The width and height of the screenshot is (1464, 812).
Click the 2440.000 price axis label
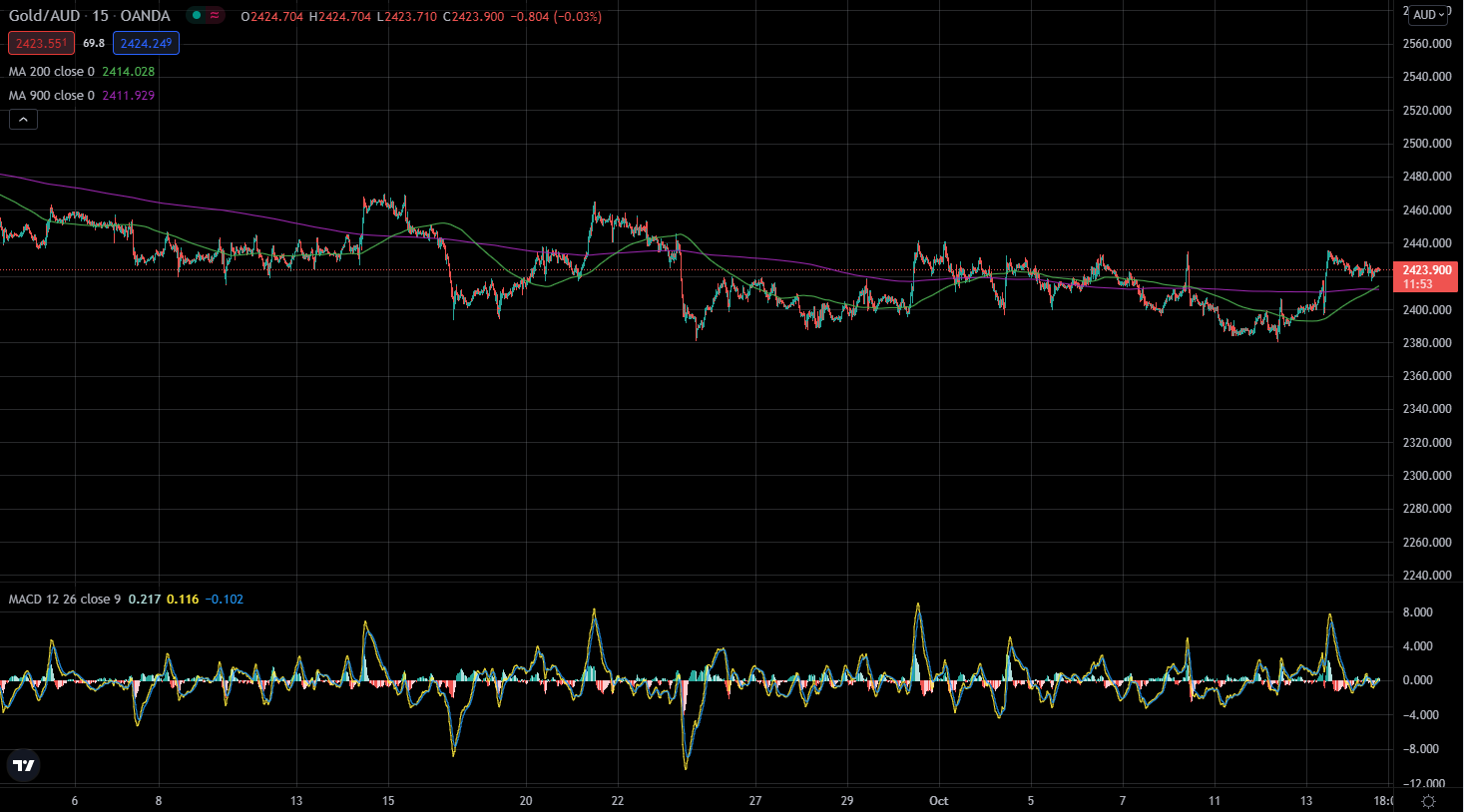point(1427,243)
